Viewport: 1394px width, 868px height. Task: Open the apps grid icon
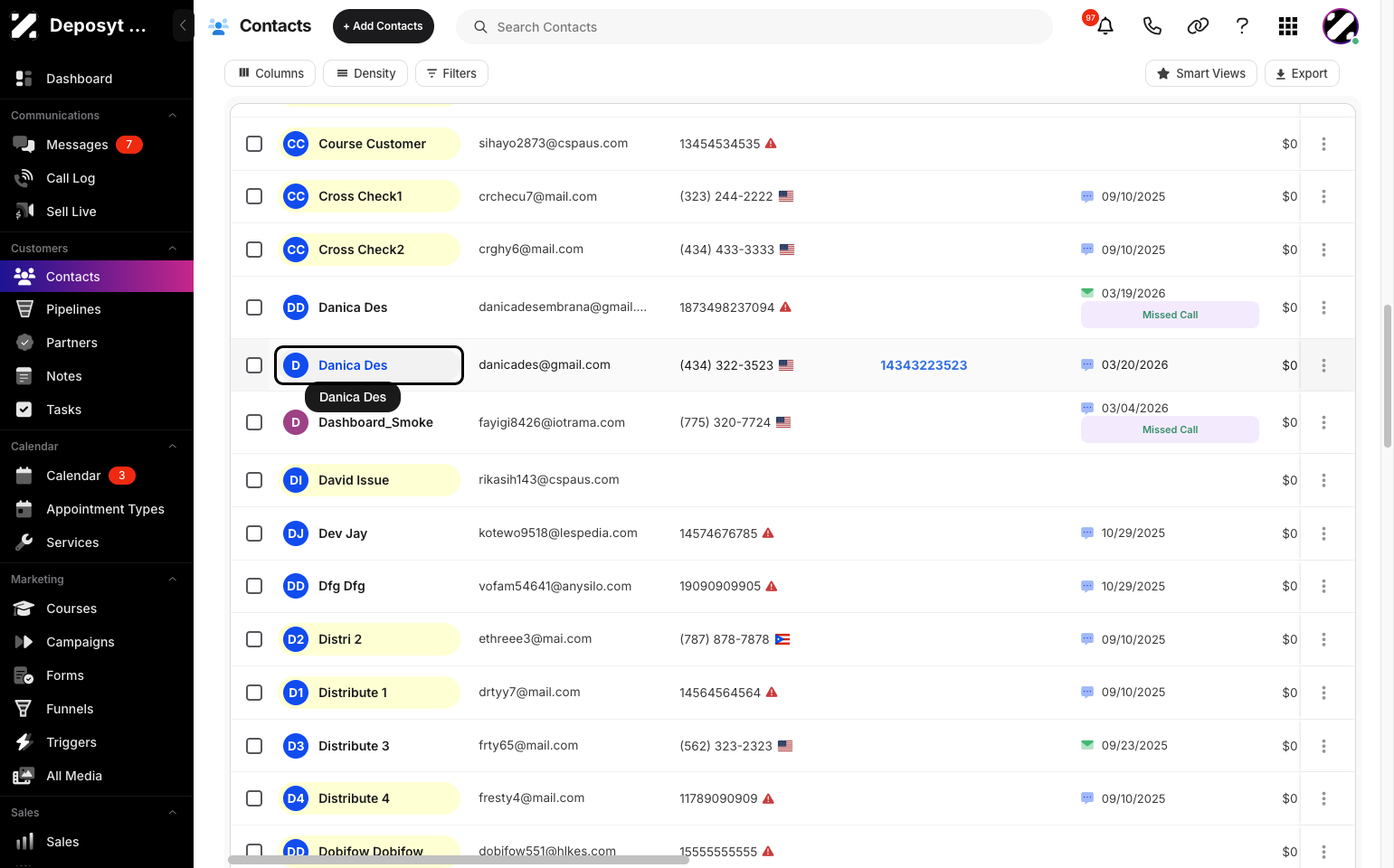click(x=1288, y=26)
